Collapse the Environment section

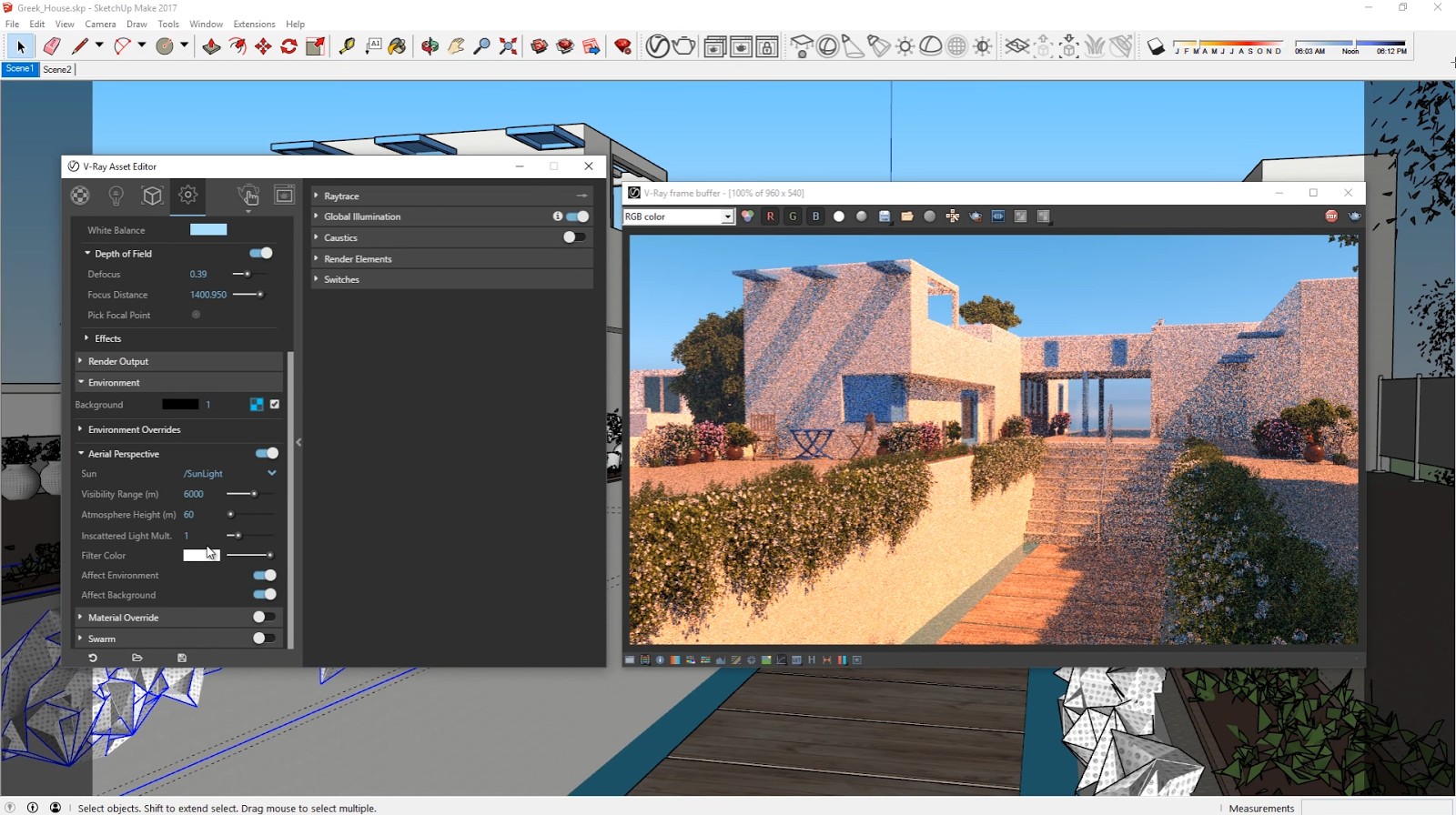tap(179, 382)
